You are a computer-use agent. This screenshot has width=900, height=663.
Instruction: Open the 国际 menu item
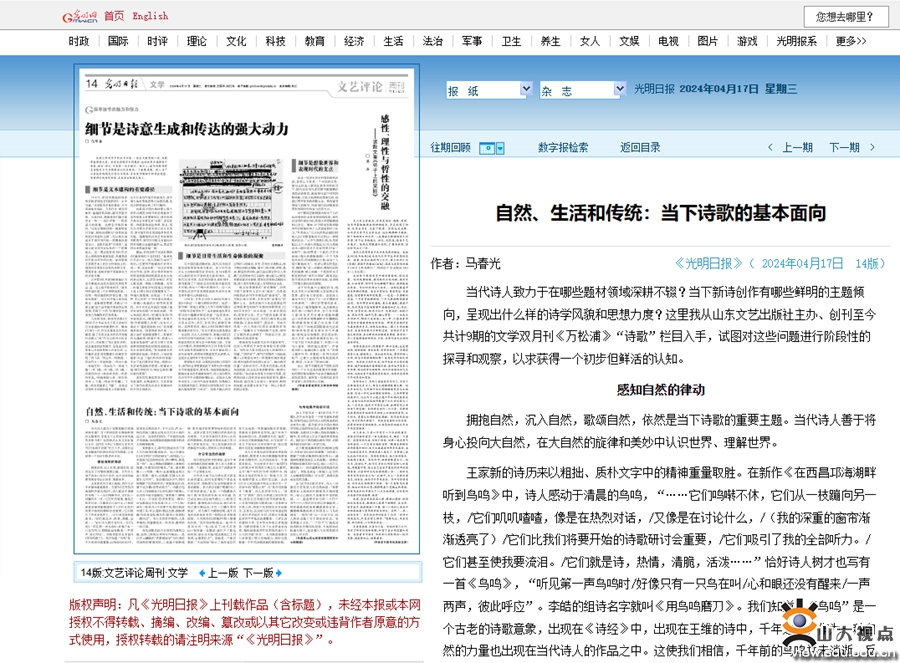click(x=118, y=41)
